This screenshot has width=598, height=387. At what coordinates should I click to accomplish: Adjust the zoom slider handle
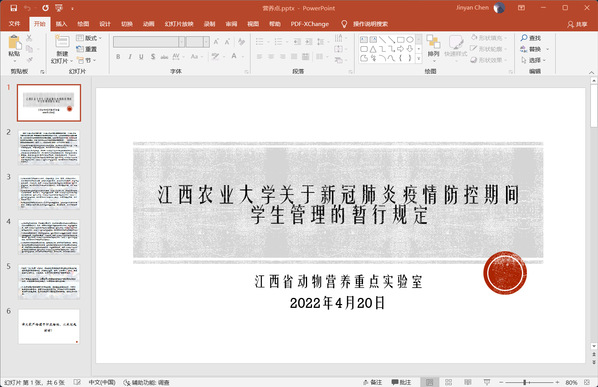[525, 382]
